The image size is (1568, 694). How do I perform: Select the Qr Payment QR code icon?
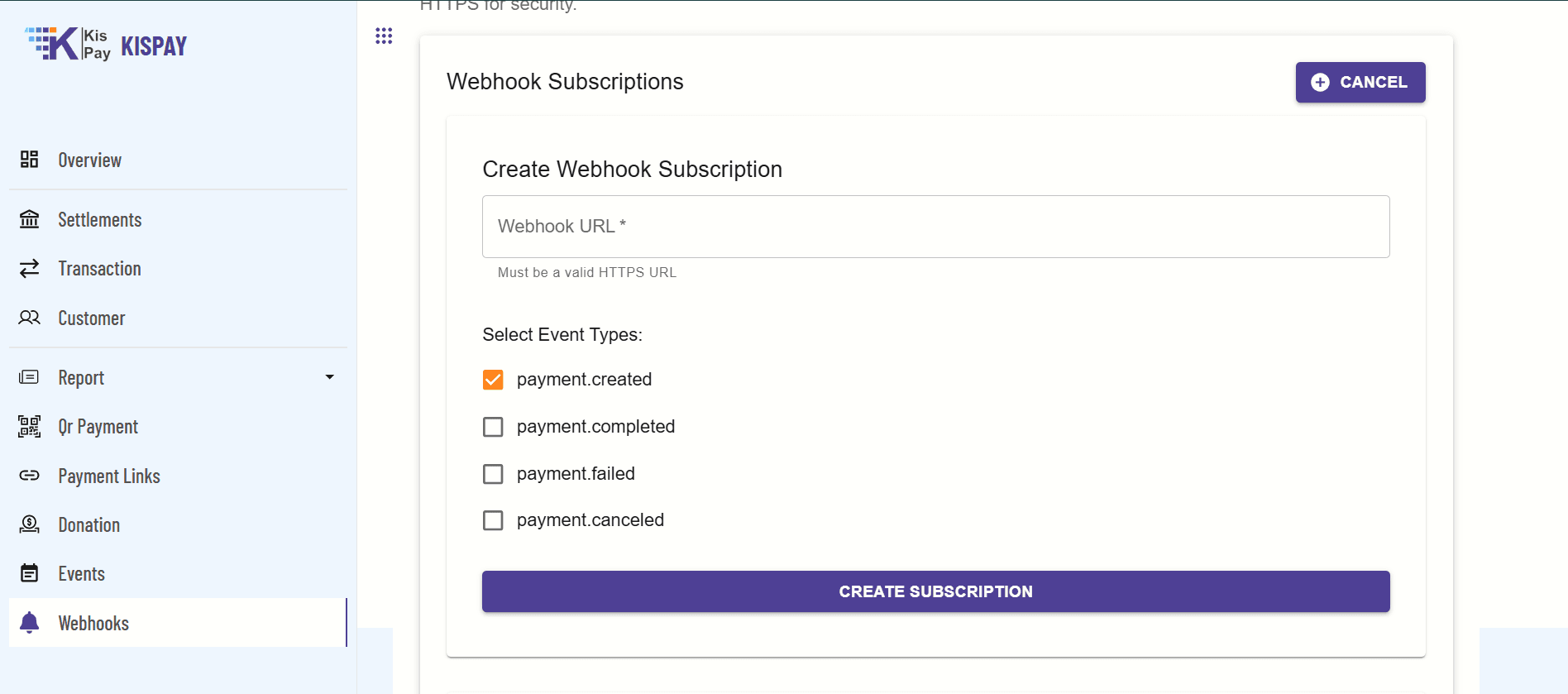point(29,426)
